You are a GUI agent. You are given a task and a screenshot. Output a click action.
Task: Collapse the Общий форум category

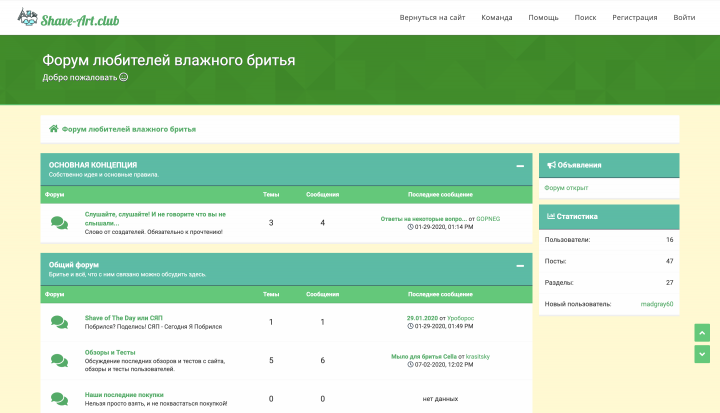(x=520, y=266)
